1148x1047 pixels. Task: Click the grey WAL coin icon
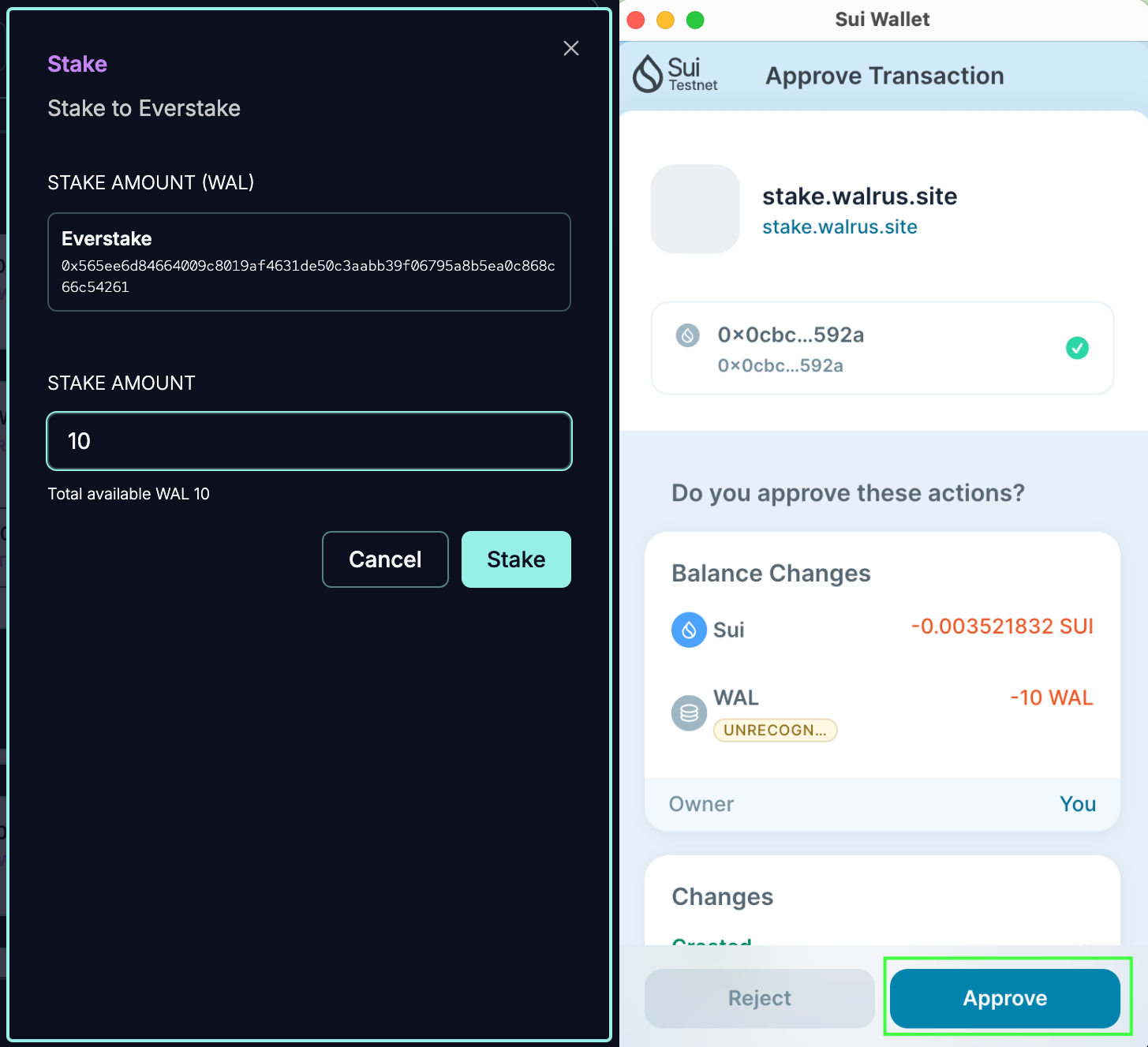(689, 713)
